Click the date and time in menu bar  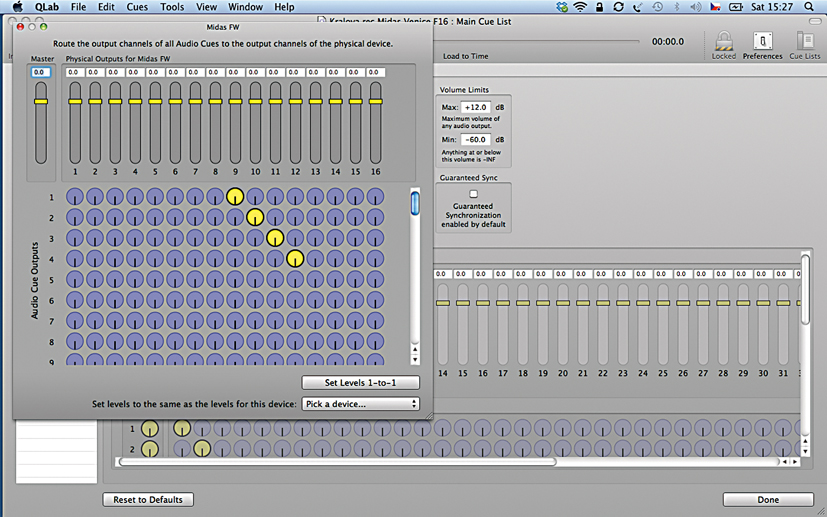773,7
